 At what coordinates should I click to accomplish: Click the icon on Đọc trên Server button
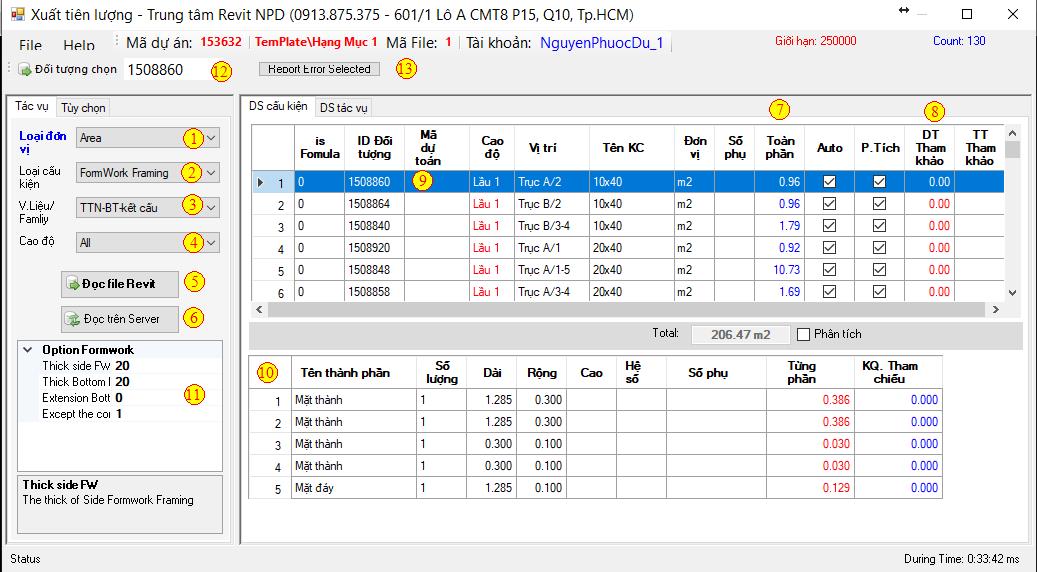coord(73,319)
